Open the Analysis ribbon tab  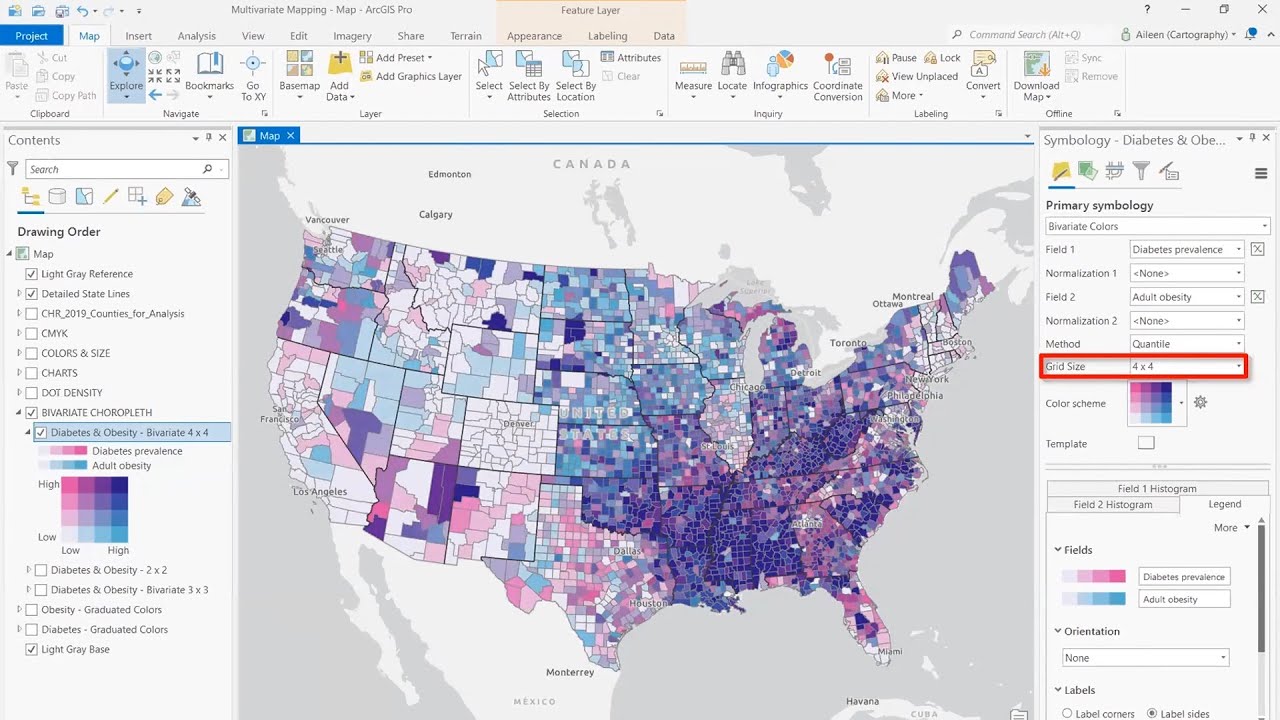pos(197,36)
